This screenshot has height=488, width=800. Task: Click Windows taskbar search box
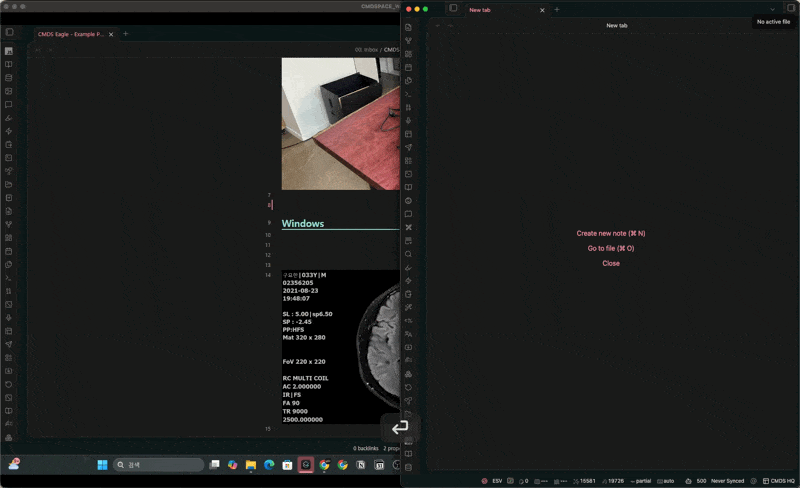tap(159, 465)
